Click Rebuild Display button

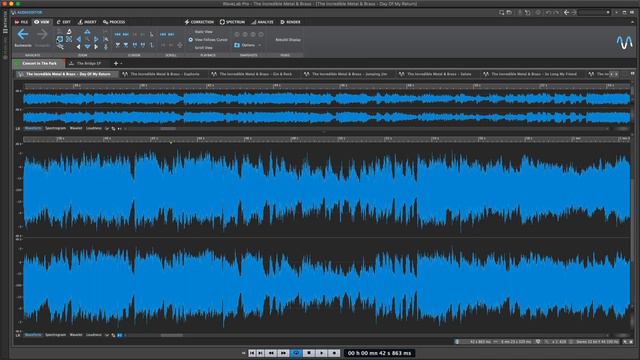click(288, 40)
